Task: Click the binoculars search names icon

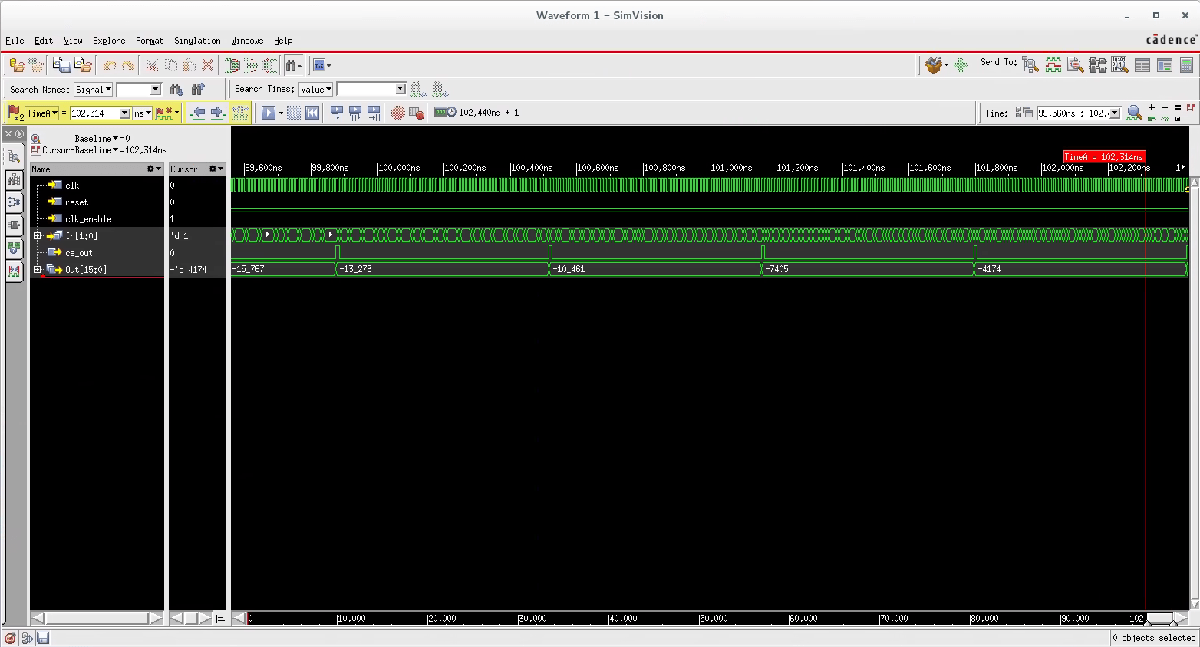Action: pos(177,89)
